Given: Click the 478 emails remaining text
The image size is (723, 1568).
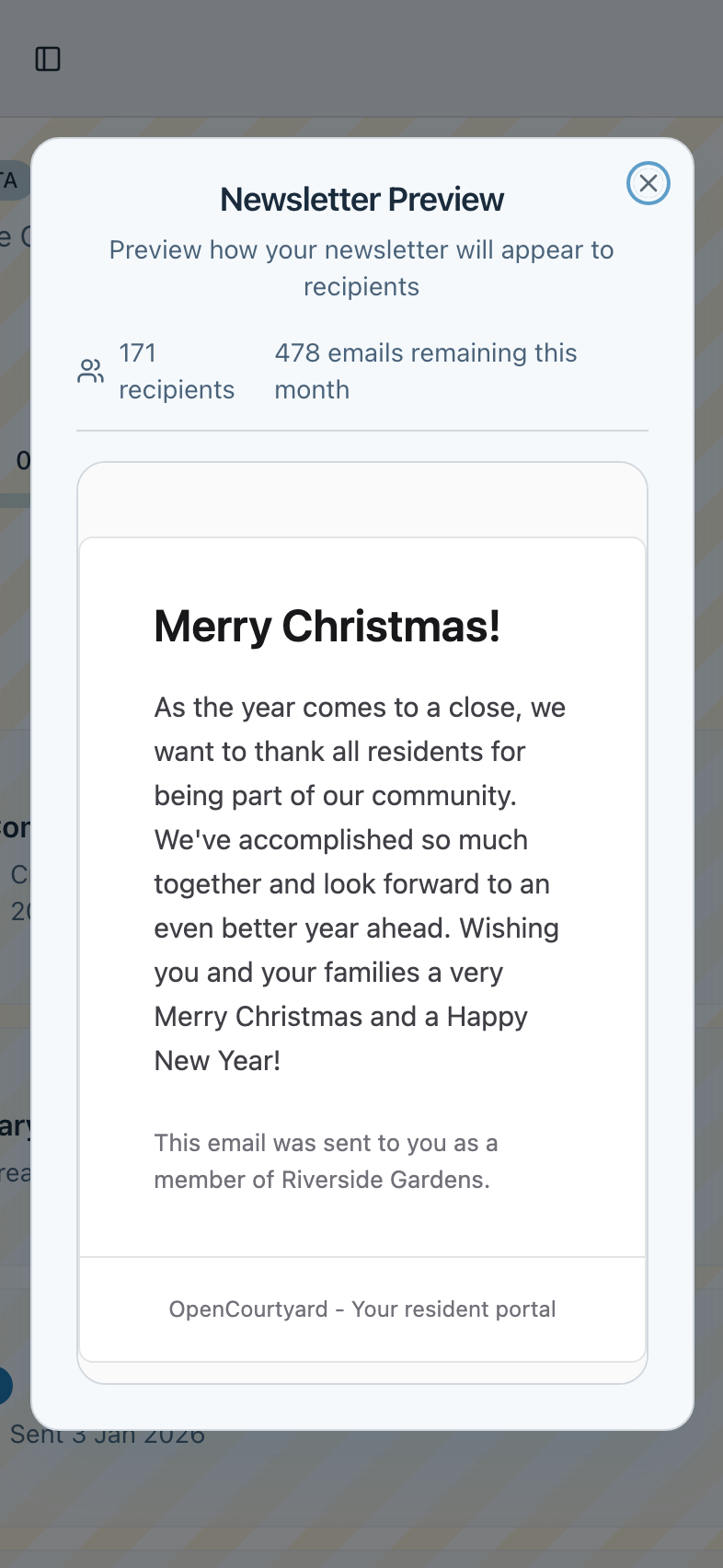Looking at the screenshot, I should [x=425, y=371].
